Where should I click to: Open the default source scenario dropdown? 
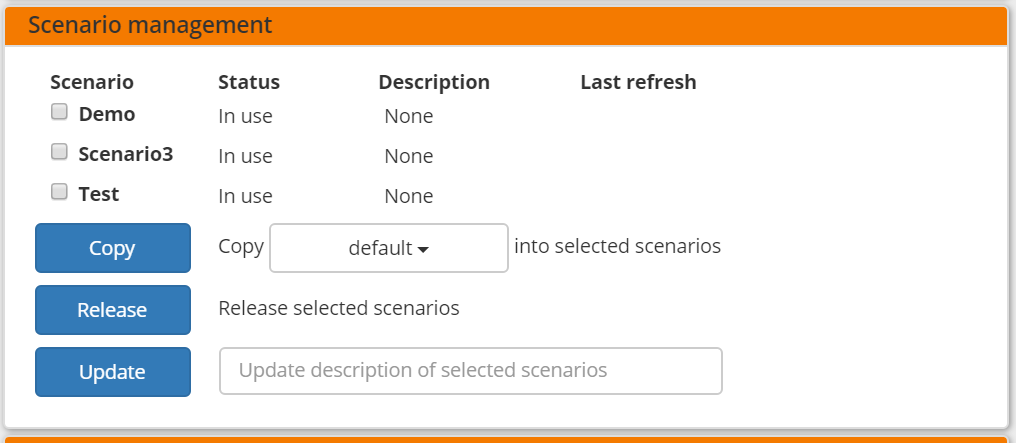point(389,248)
